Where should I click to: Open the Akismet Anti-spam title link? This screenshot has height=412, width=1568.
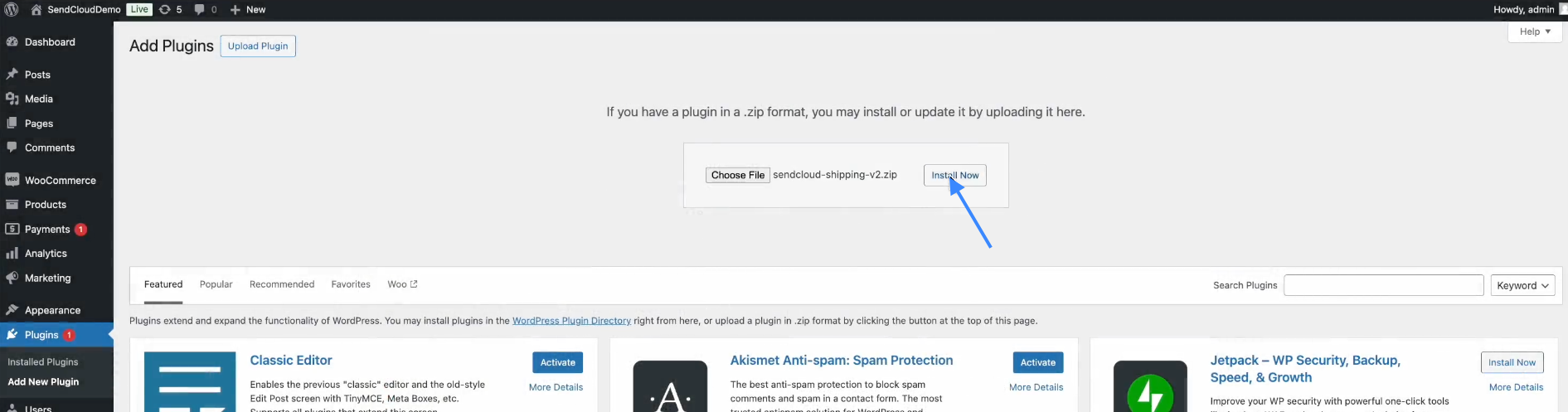click(x=842, y=361)
